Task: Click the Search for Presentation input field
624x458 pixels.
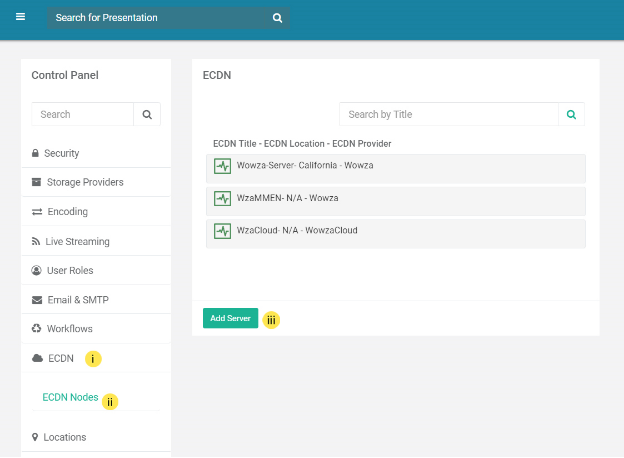Action: coord(160,18)
